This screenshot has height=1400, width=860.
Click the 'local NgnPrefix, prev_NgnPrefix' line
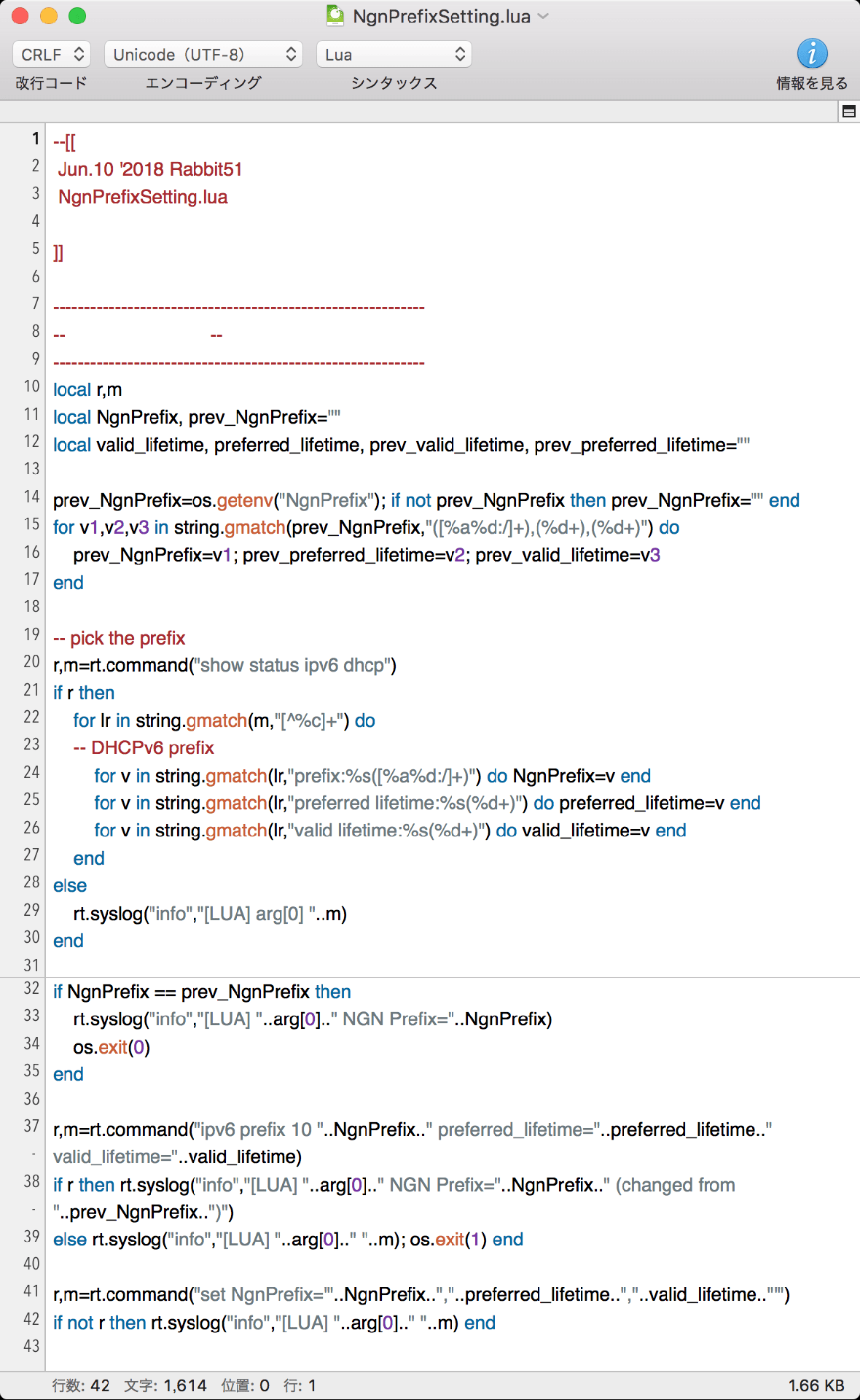(x=197, y=417)
